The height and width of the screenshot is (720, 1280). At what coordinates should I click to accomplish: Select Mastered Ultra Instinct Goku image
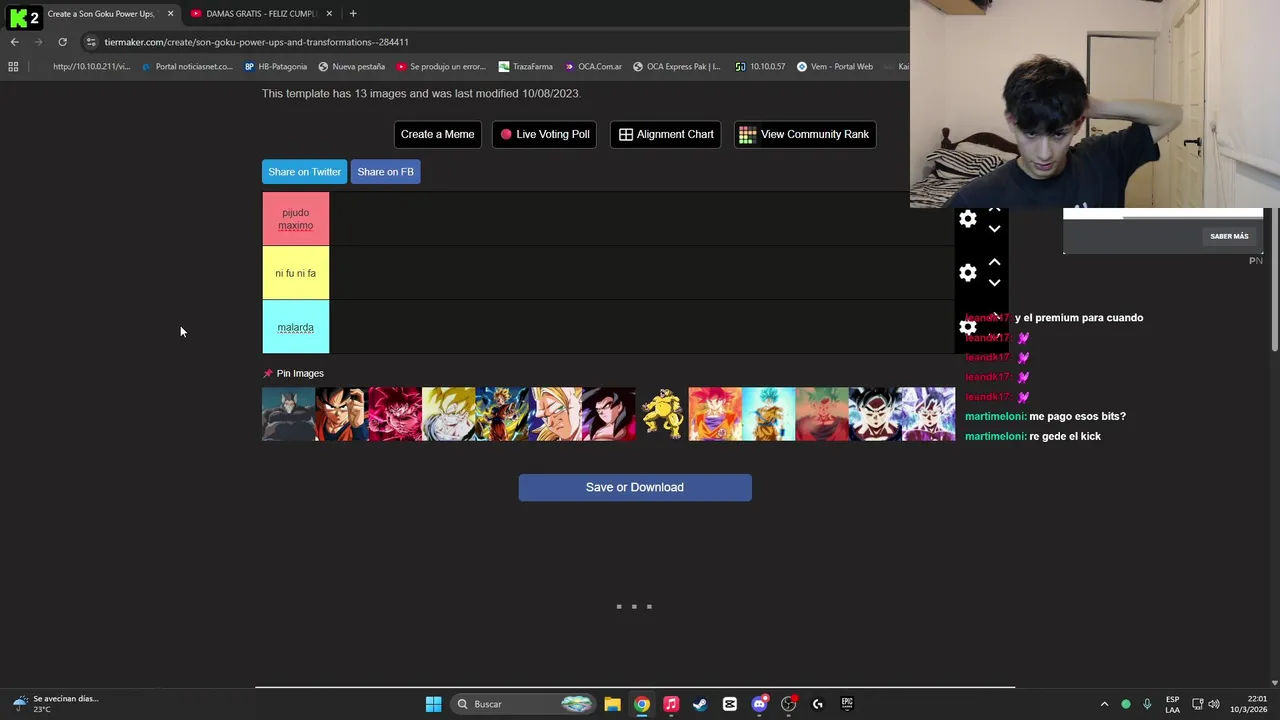[928, 414]
